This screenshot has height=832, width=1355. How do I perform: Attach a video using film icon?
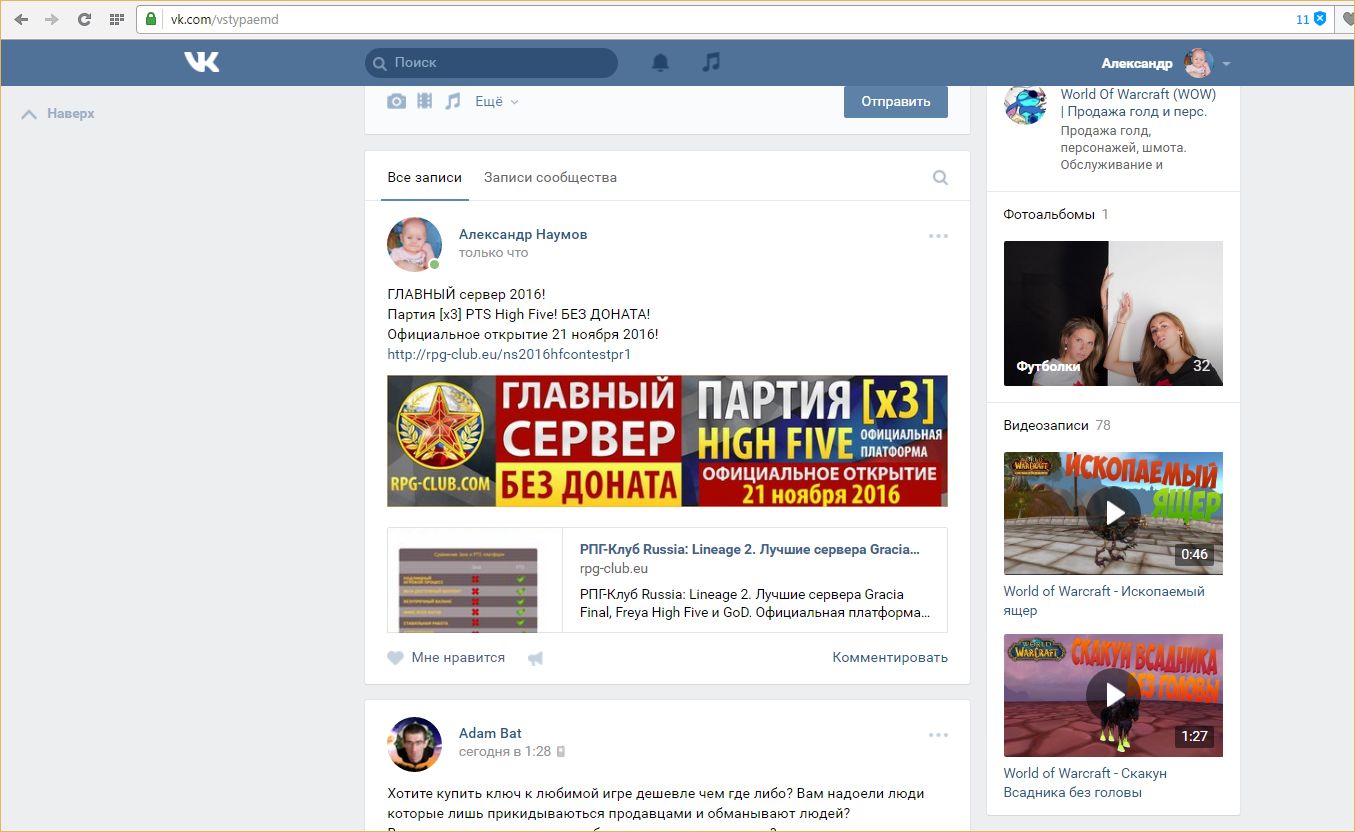click(x=425, y=101)
